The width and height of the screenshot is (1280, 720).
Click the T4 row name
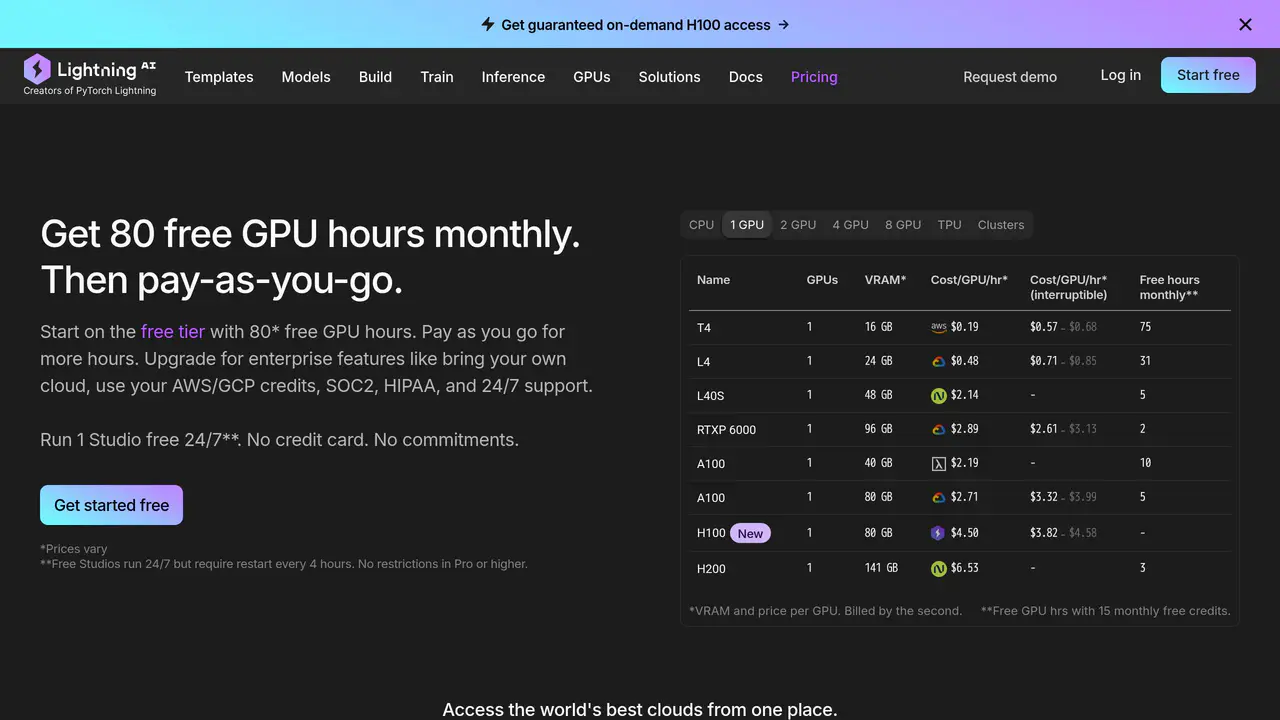704,328
